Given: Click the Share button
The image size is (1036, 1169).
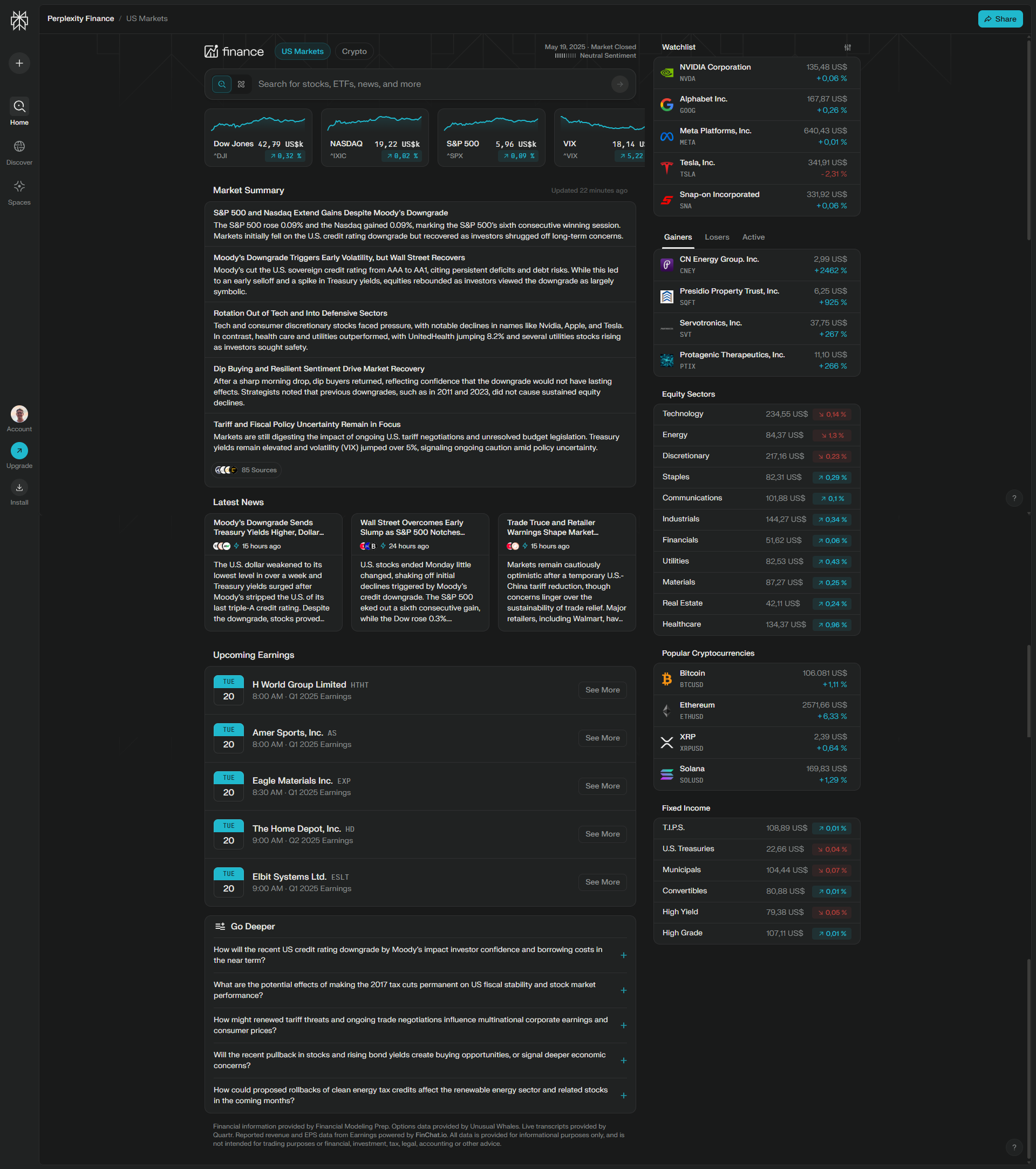Looking at the screenshot, I should (x=999, y=19).
